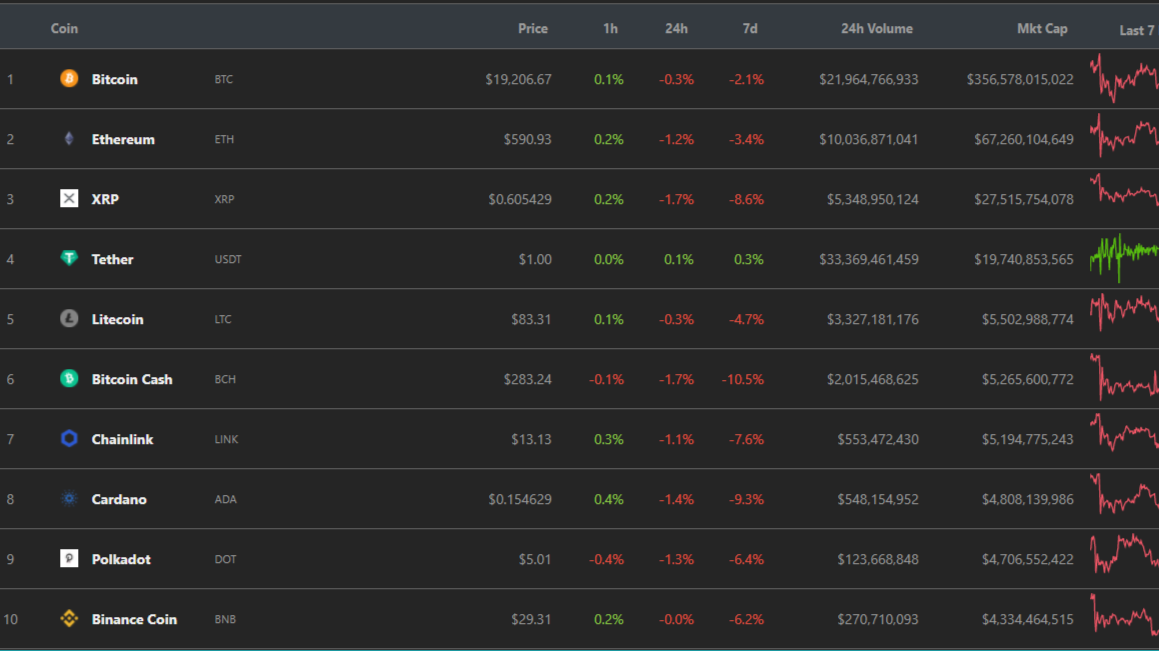Viewport: 1159px width, 651px height.
Task: Open the Tether coin name link
Action: (x=112, y=259)
